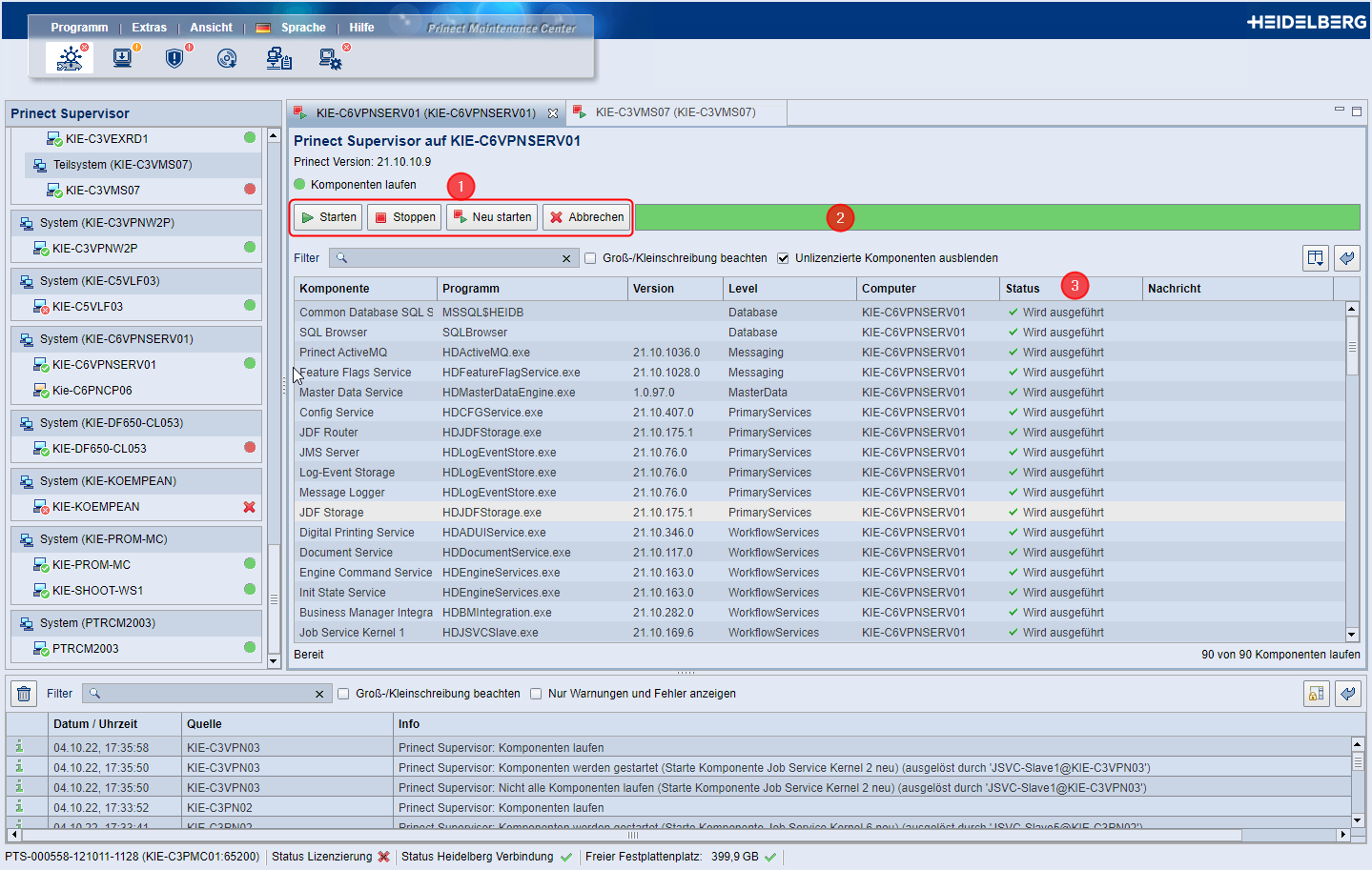Image resolution: width=1372 pixels, height=870 pixels.
Task: Minimize the supervisor detail panel
Action: 1340,111
